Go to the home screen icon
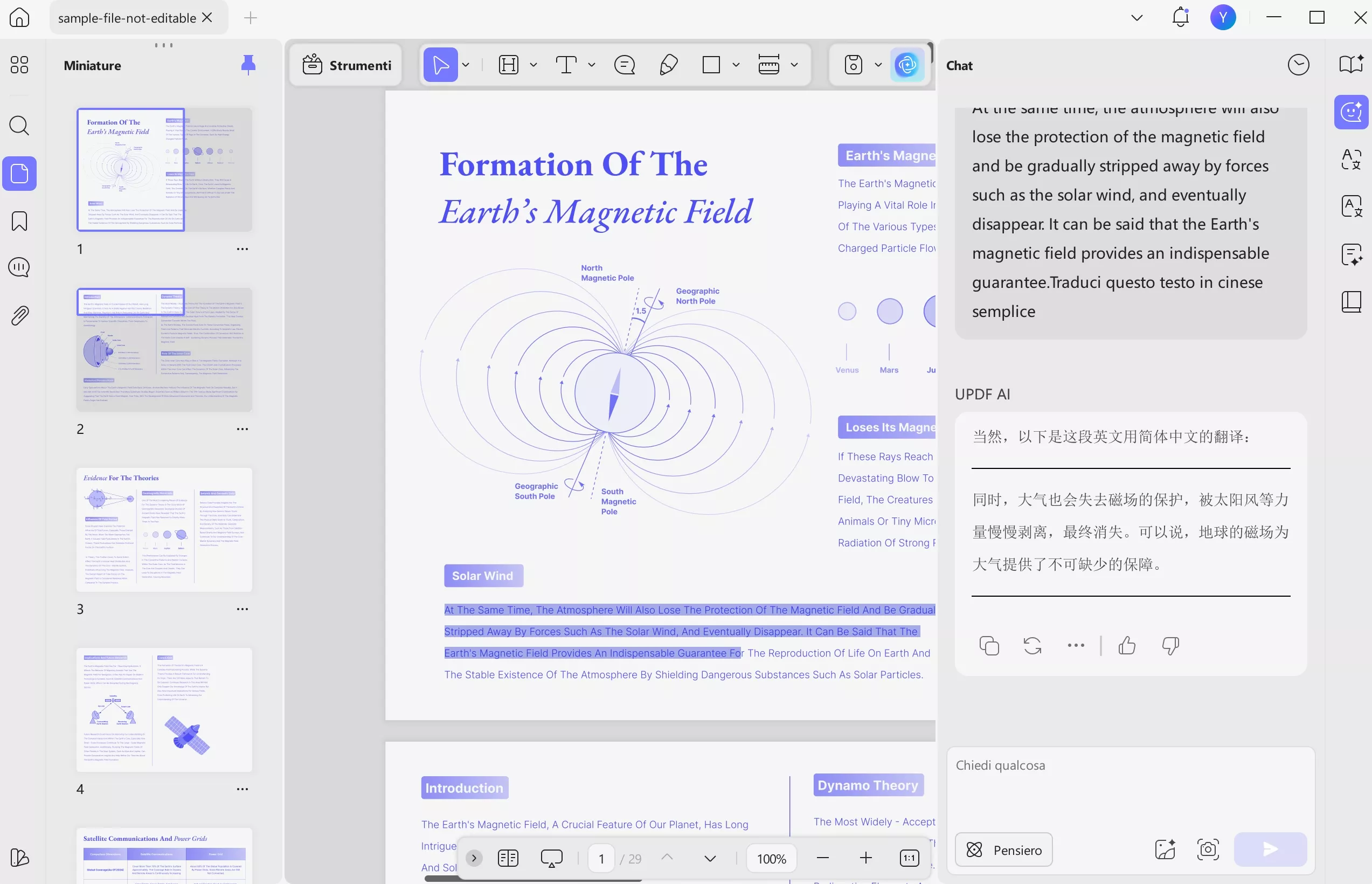The width and height of the screenshot is (1372, 884). (x=19, y=17)
